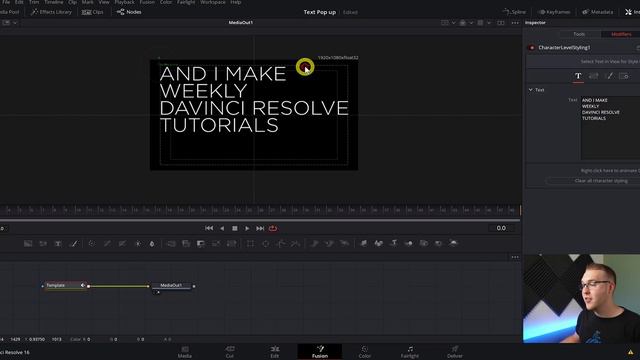Add a Merge node from the toolbar

point(171,244)
